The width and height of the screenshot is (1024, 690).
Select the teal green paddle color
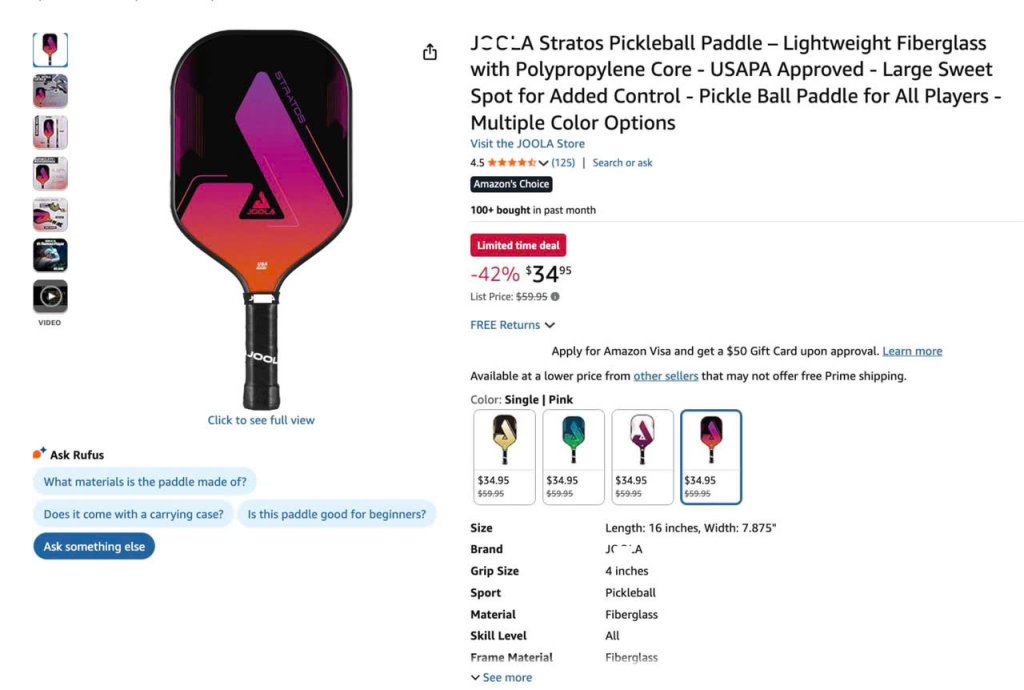pos(573,457)
